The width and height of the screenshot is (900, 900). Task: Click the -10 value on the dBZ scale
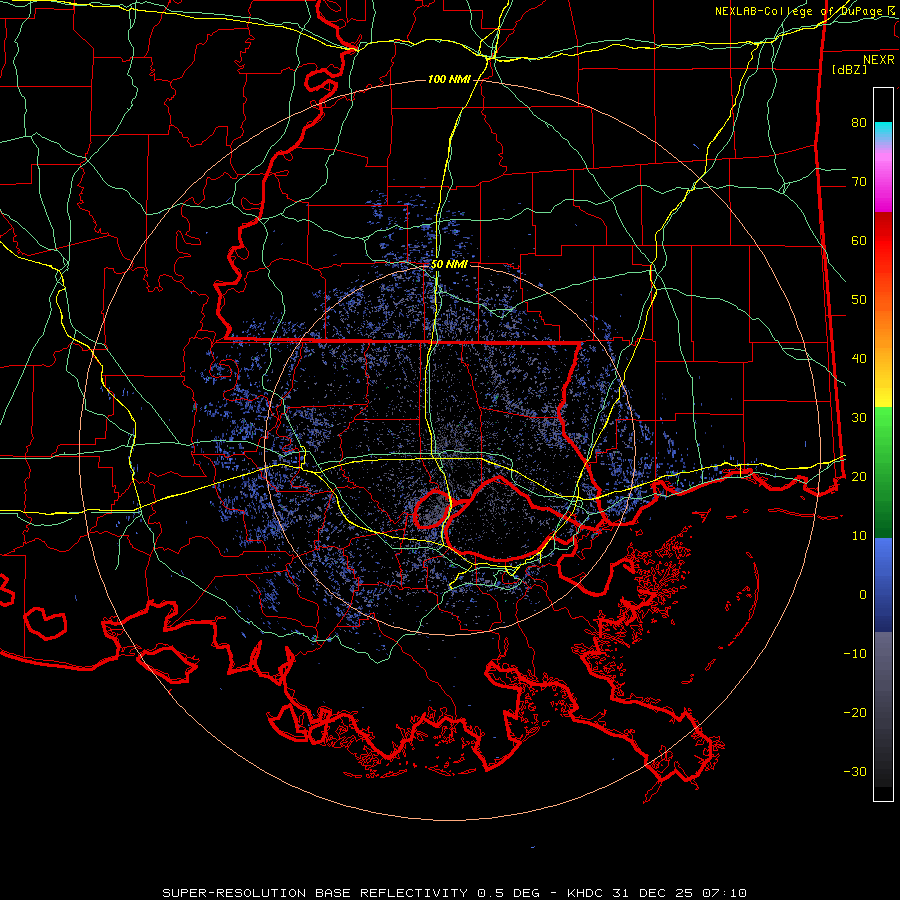855,653
